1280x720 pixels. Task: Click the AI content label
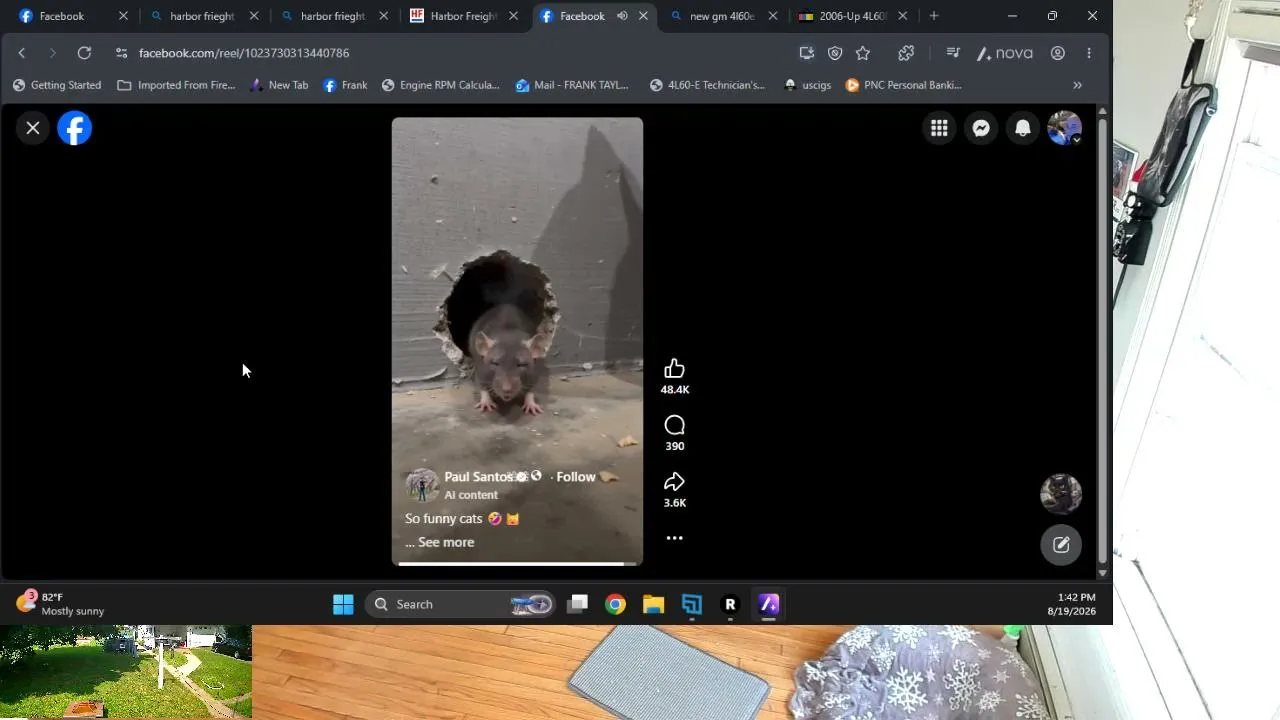click(471, 495)
